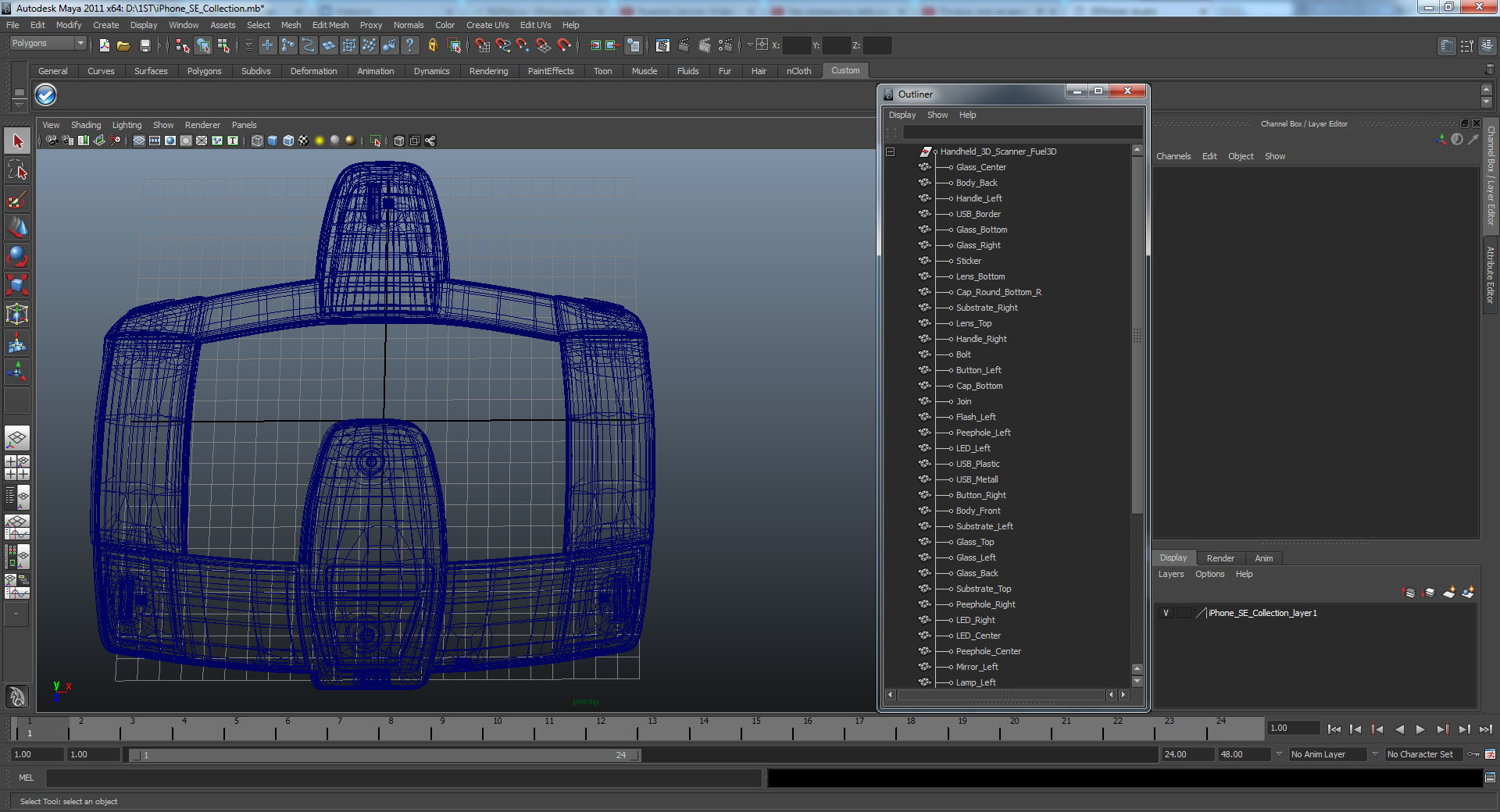
Task: Toggle smooth shade all blue cube icon
Action: tap(273, 141)
